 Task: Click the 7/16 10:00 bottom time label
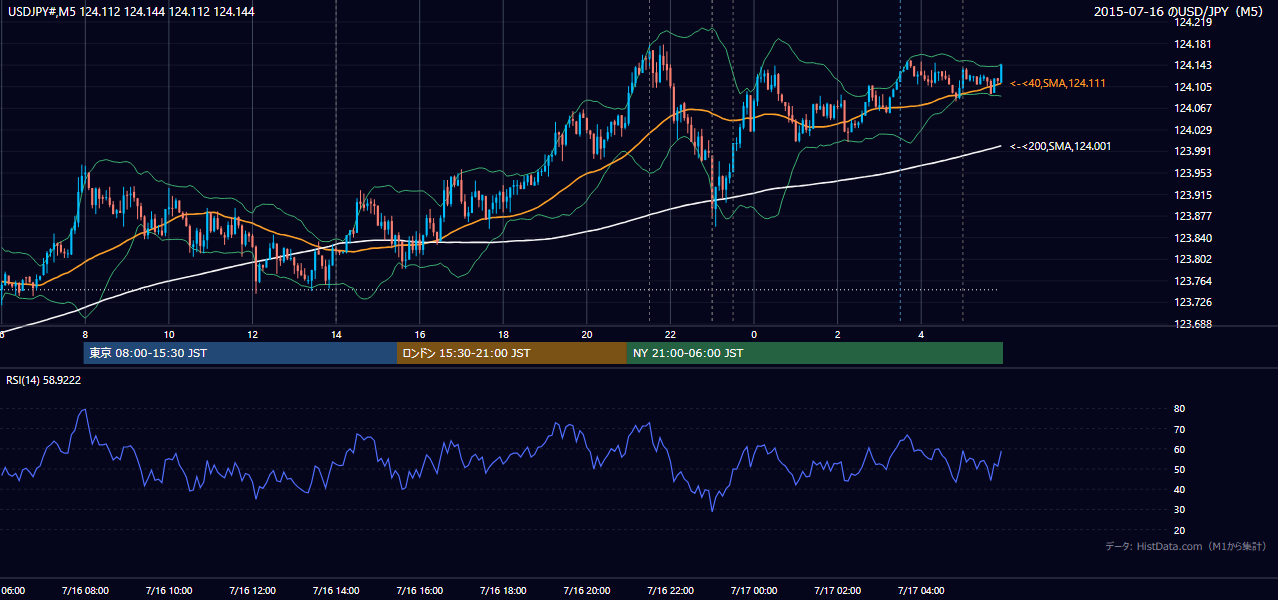pos(168,591)
